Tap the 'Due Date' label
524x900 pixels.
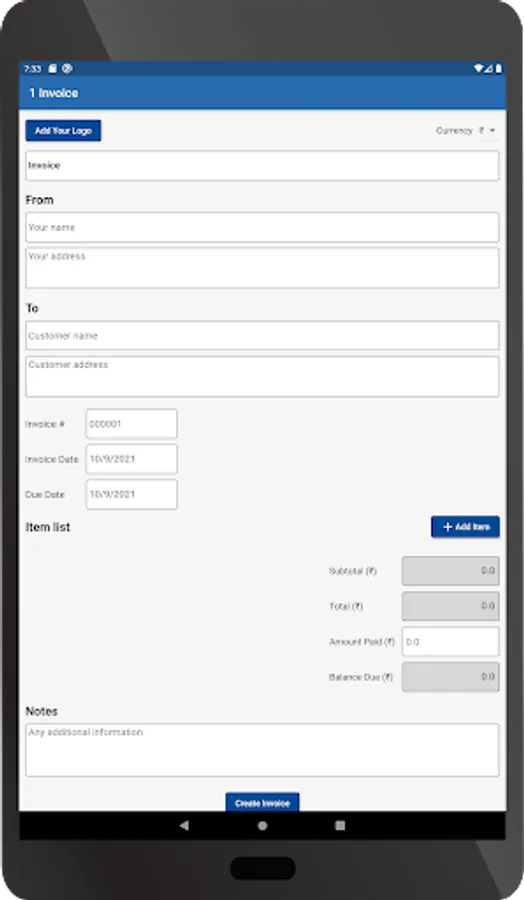(x=45, y=494)
